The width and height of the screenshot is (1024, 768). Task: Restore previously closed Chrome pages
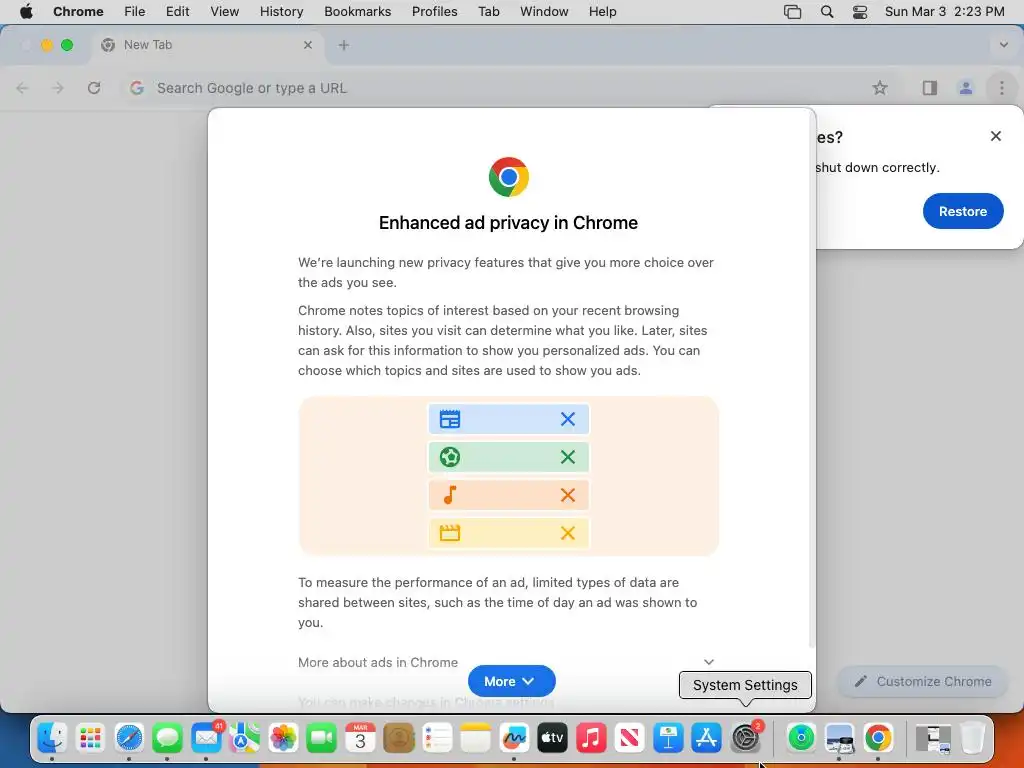[963, 211]
